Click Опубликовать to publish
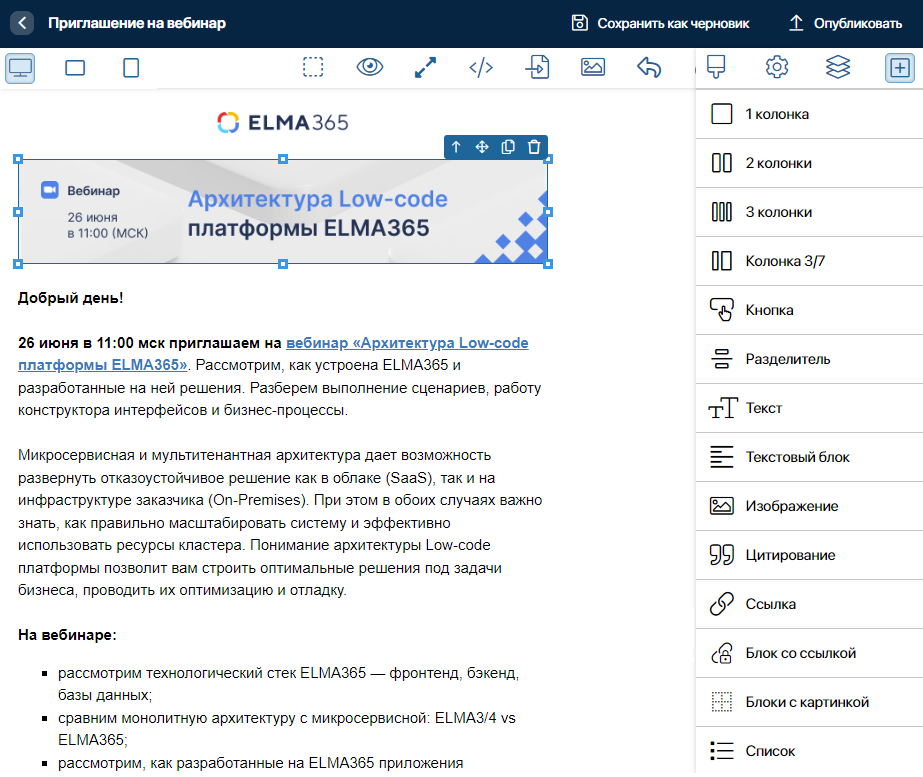This screenshot has width=923, height=777. coord(845,24)
